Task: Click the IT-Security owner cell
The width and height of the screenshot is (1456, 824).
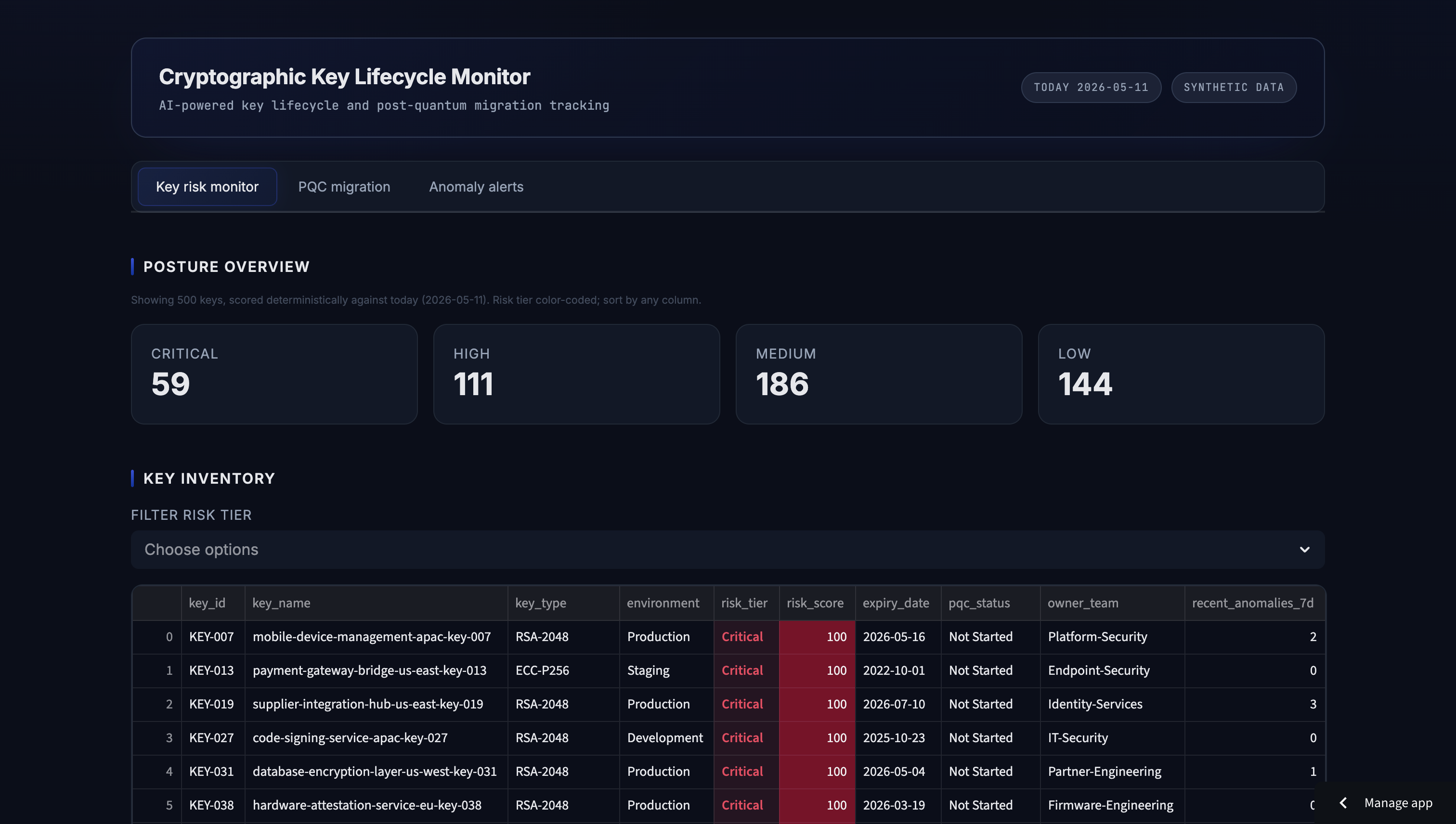Action: (x=1112, y=738)
